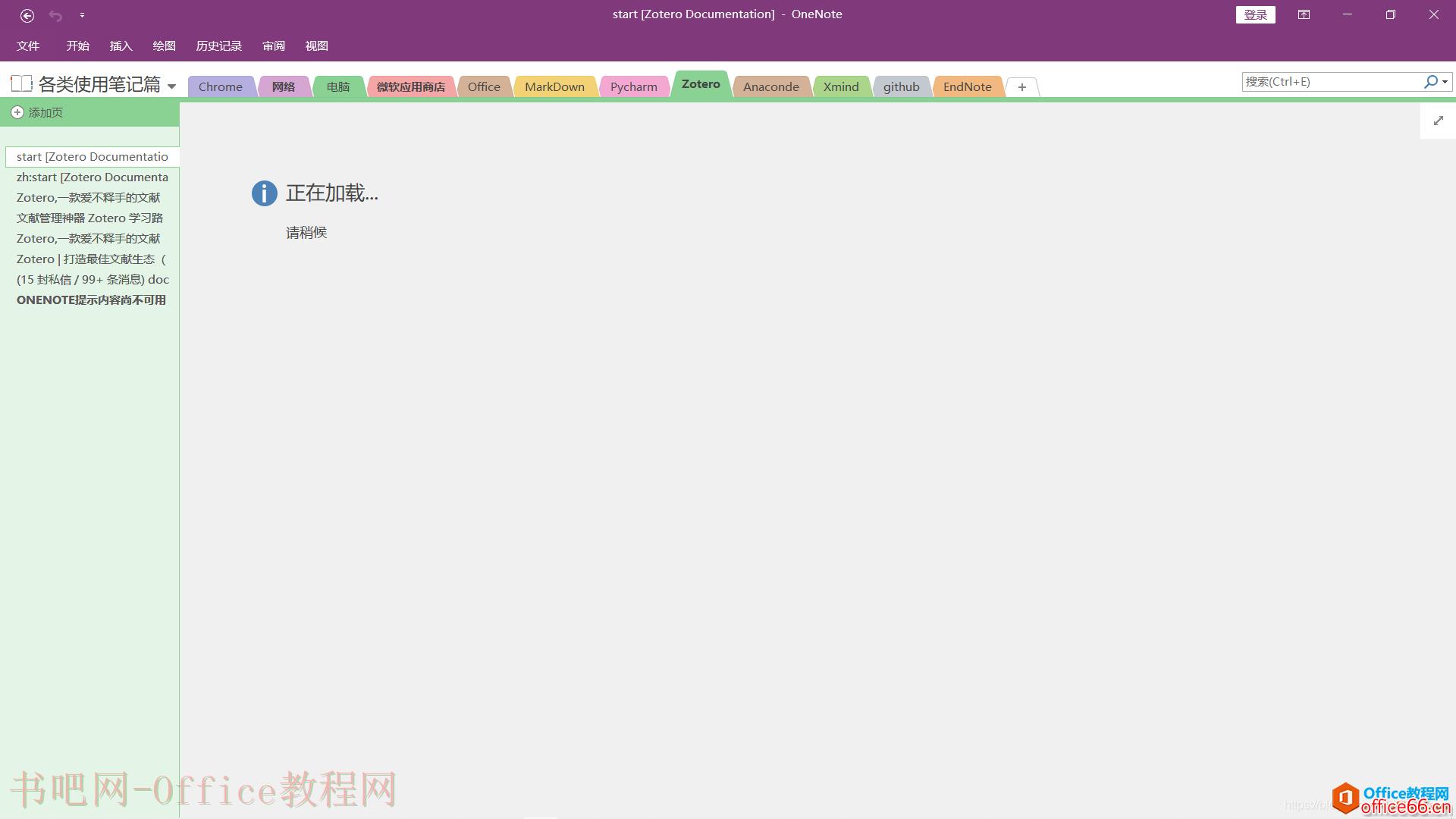Click the 搜索(Ctrl+E) search box
This screenshot has width=1456, height=819.
(x=1331, y=81)
